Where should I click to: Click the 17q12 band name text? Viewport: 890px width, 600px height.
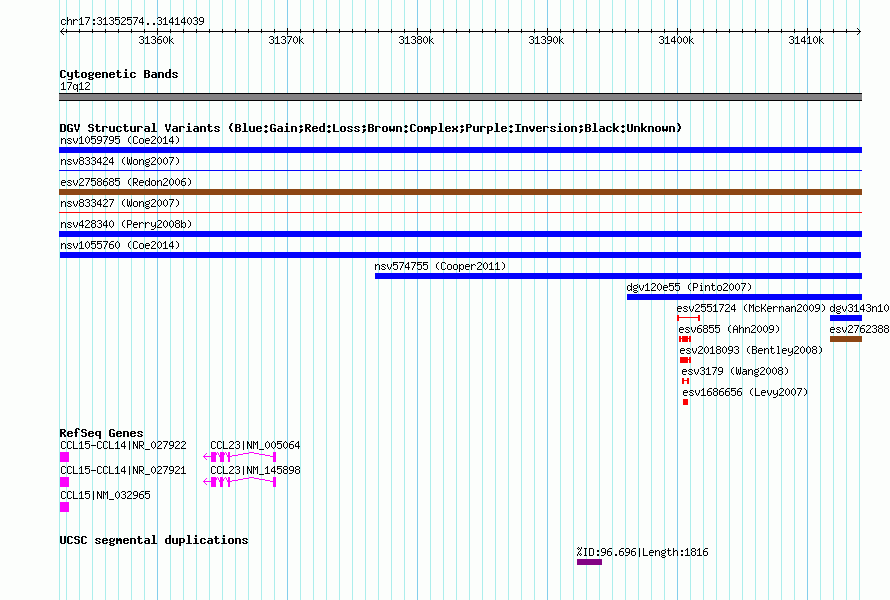(75, 86)
